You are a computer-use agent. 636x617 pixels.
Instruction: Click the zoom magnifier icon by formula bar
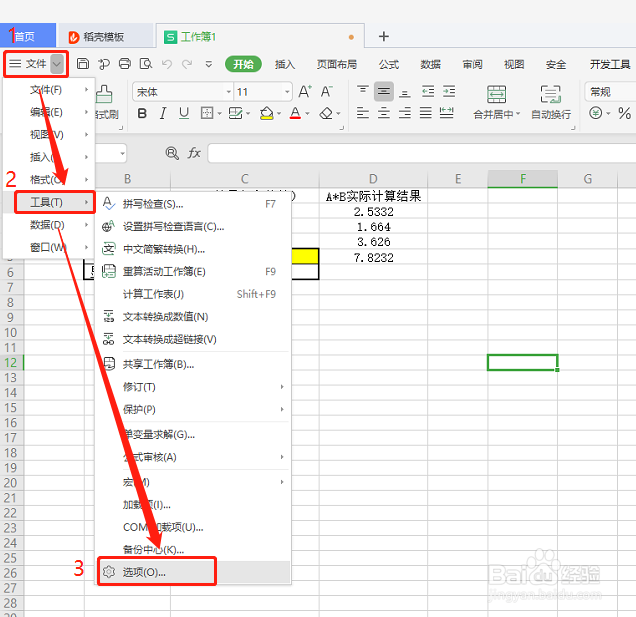pos(172,153)
